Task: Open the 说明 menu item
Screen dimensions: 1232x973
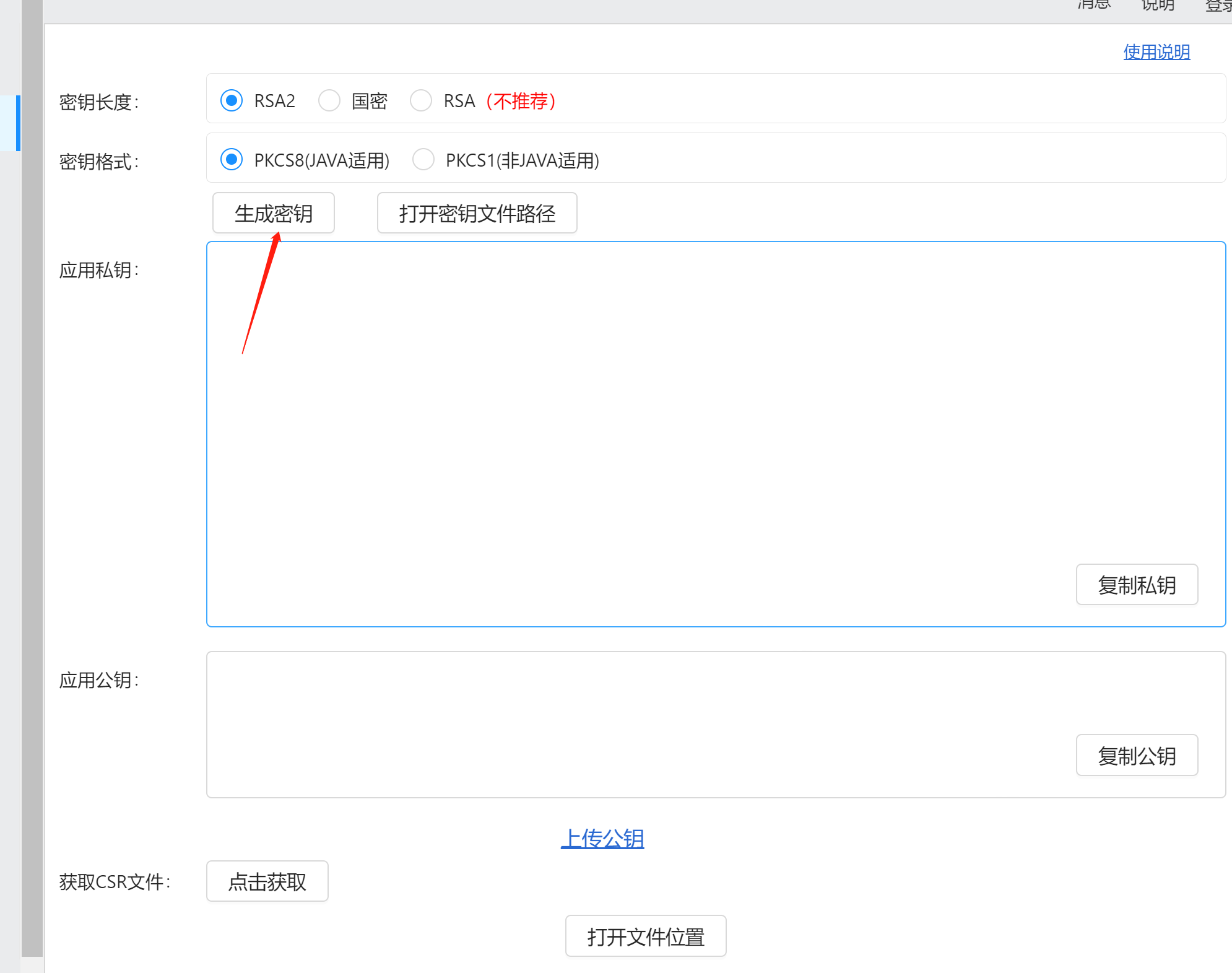Action: (x=1157, y=5)
